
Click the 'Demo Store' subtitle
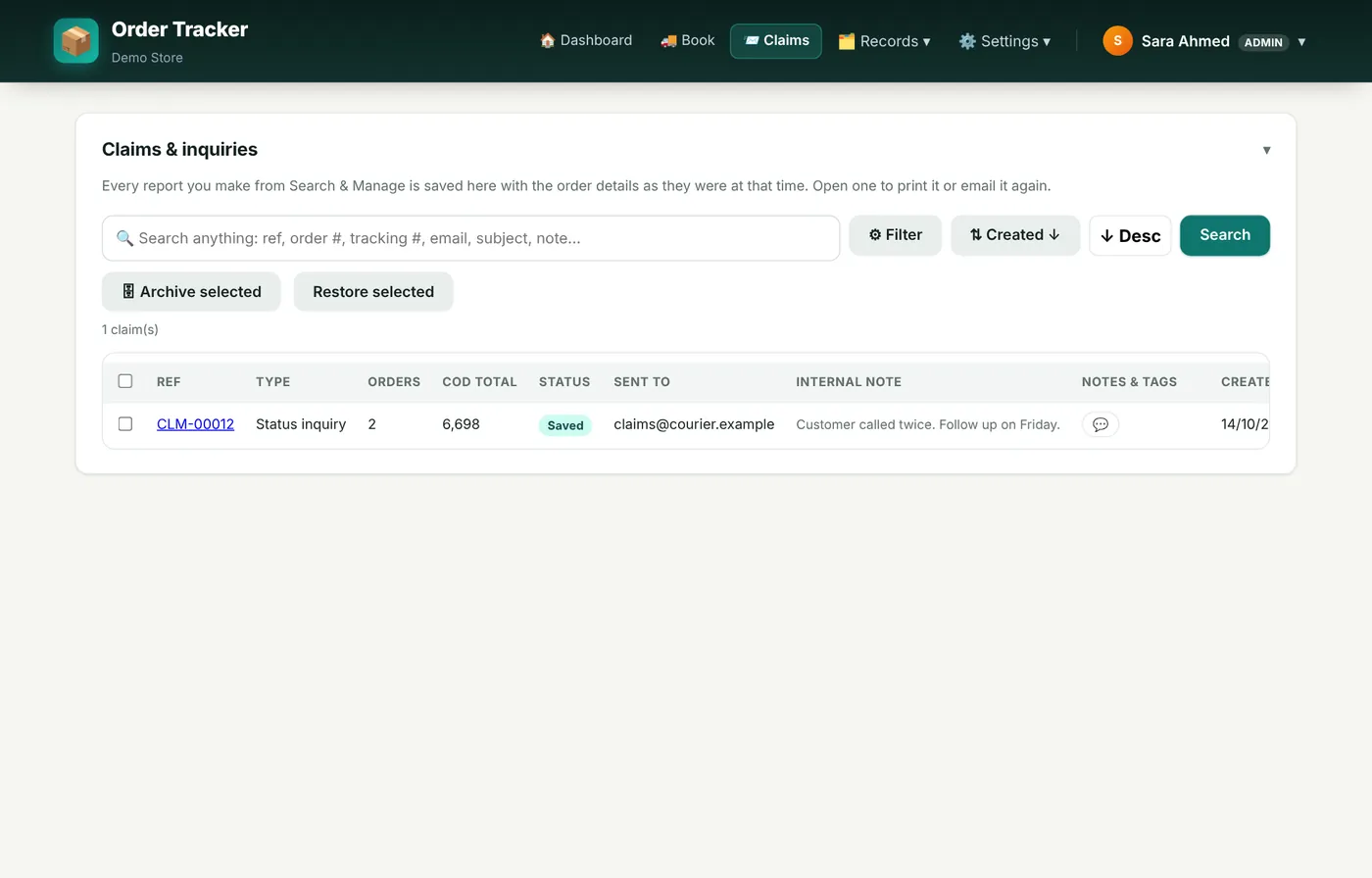[x=147, y=58]
